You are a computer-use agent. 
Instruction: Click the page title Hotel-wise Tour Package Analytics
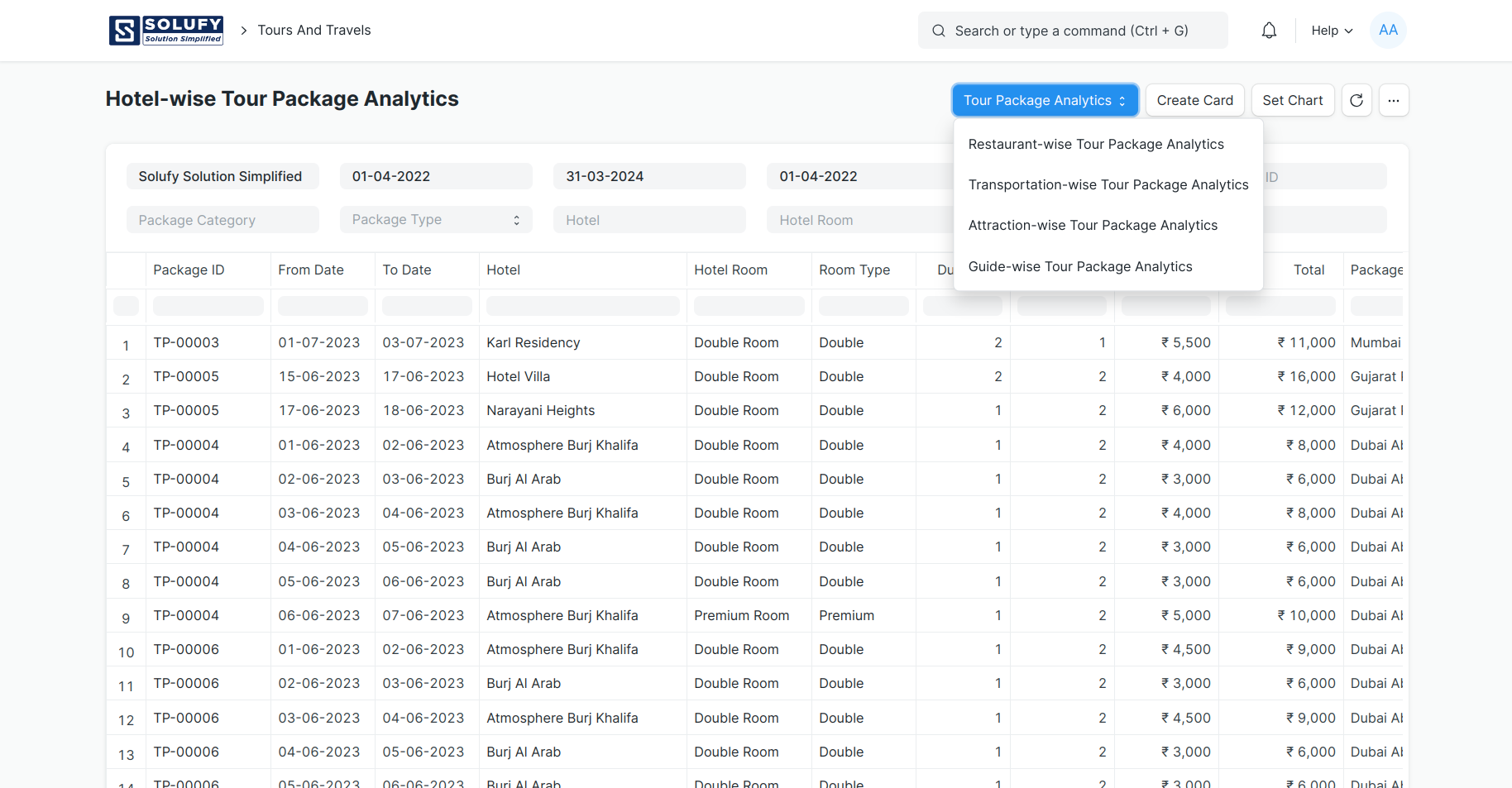pyautogui.click(x=282, y=98)
